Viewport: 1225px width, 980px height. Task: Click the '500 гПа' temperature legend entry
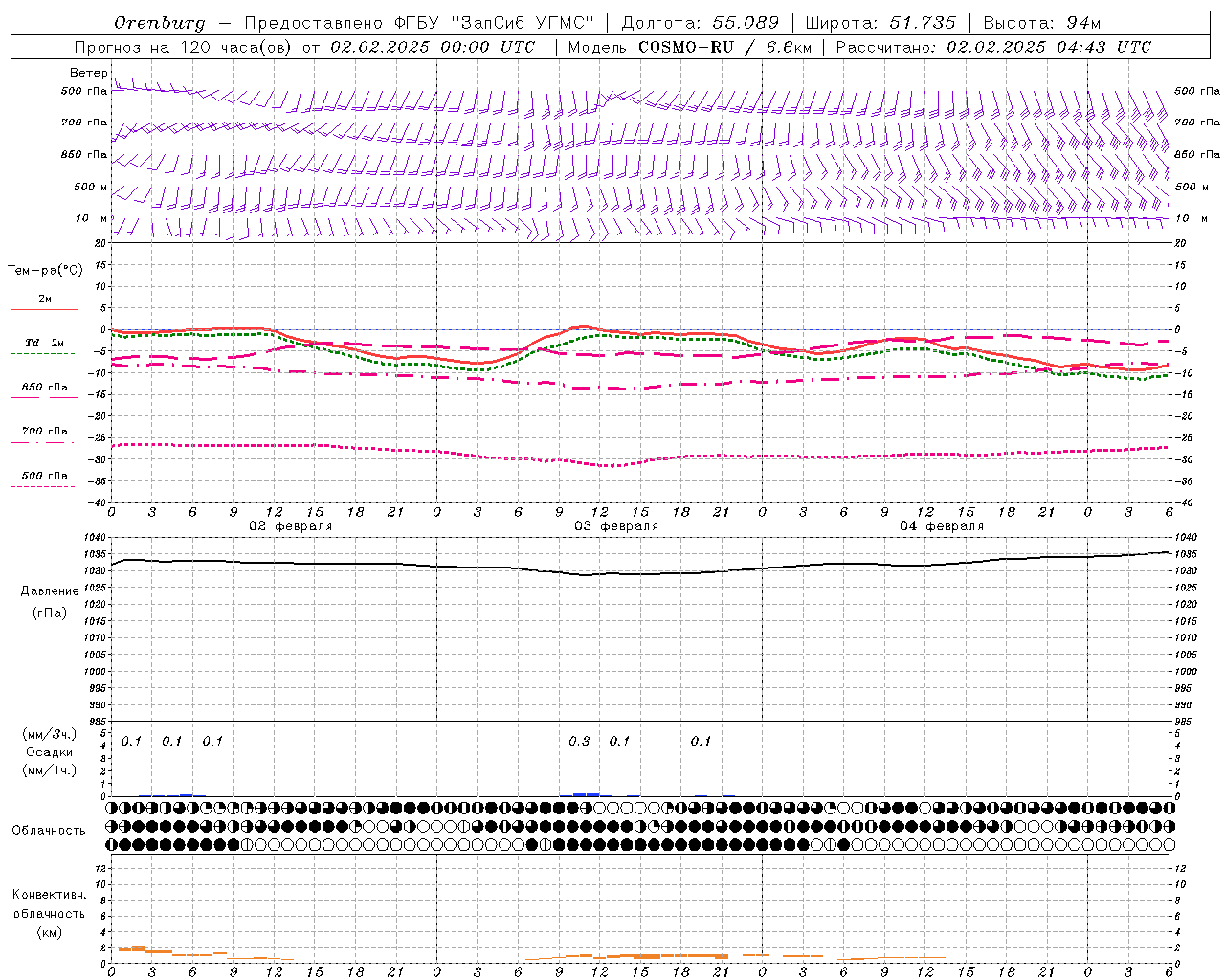(44, 476)
